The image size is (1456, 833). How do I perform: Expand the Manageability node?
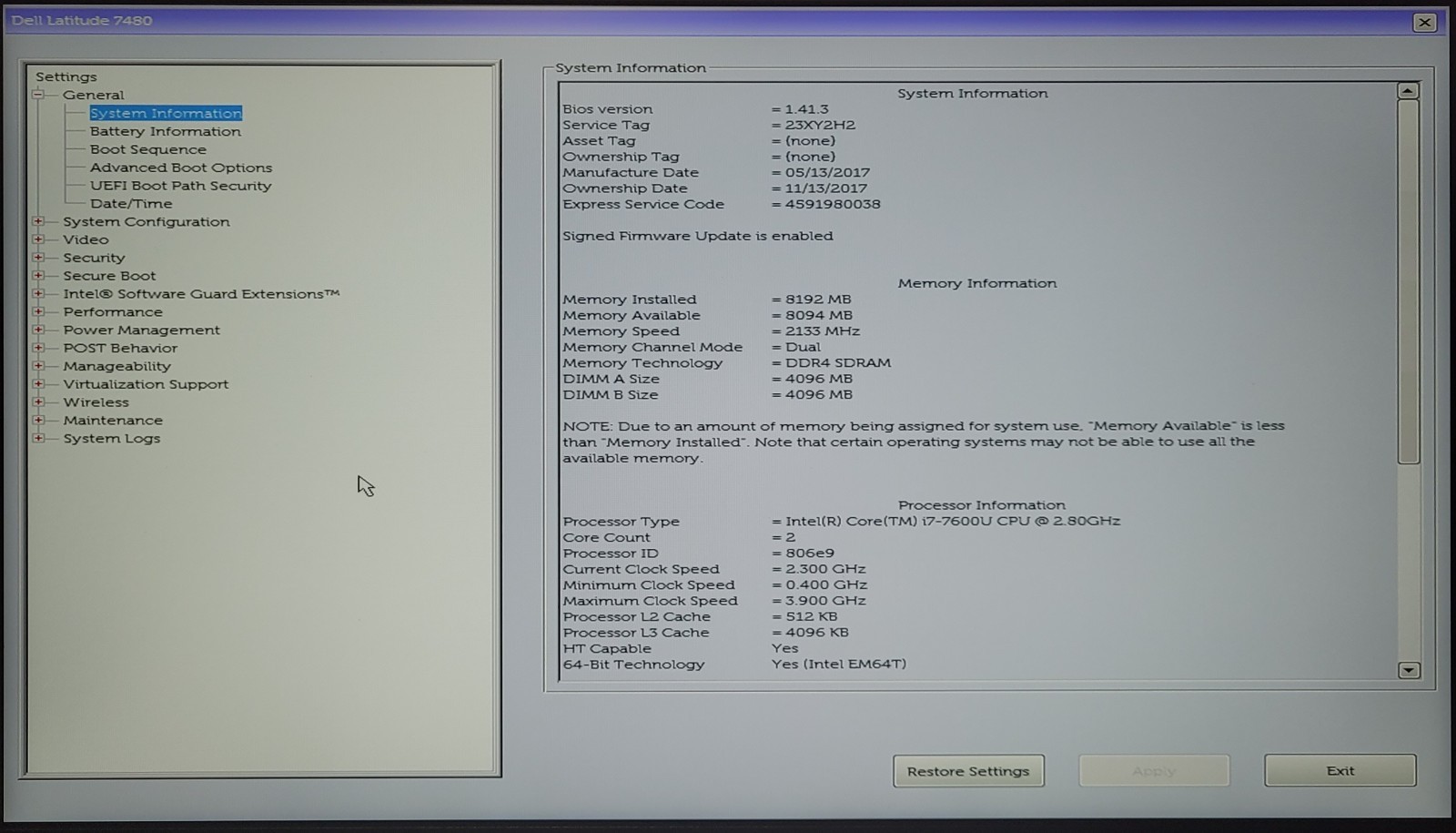(38, 366)
